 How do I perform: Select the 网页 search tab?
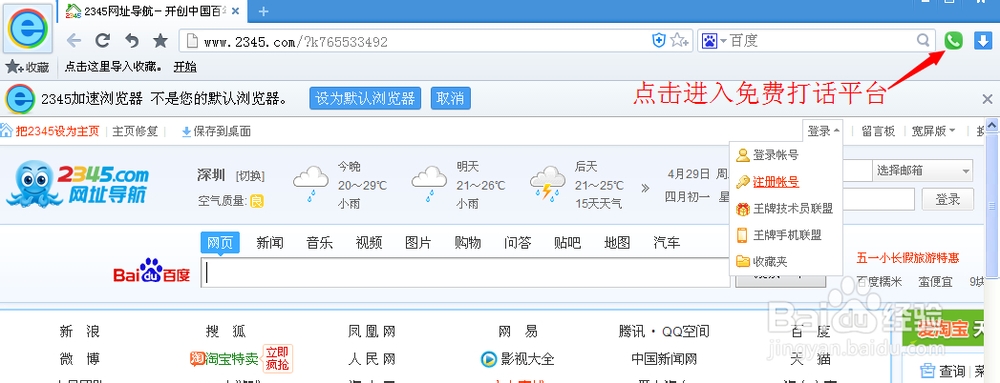coord(220,243)
